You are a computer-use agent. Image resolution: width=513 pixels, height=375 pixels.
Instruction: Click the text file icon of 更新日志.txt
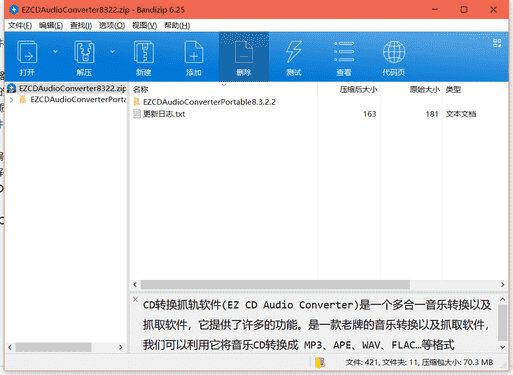click(137, 114)
